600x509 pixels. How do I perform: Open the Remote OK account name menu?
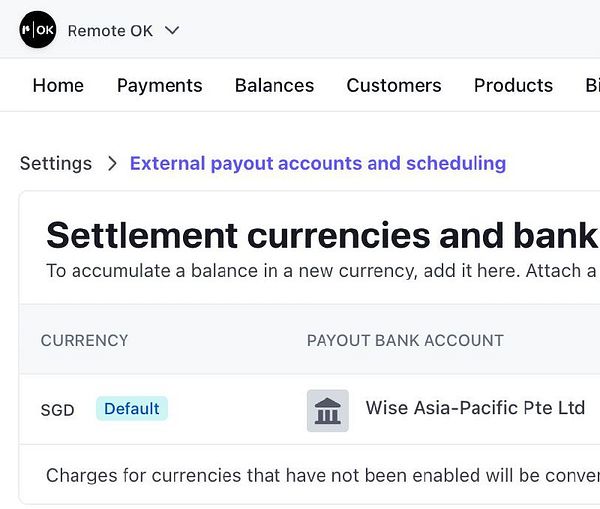pyautogui.click(x=110, y=30)
